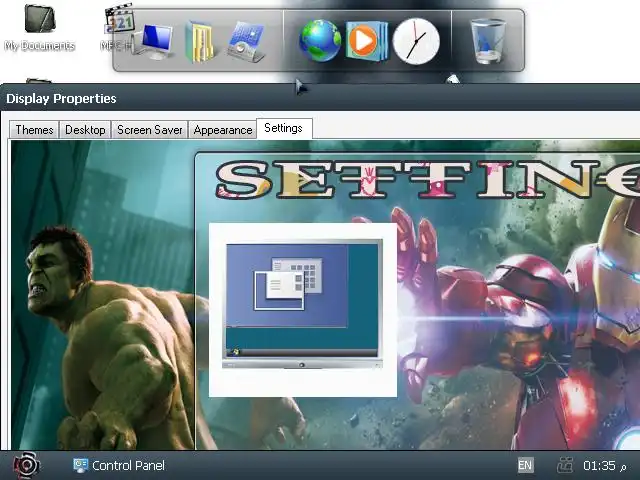Image resolution: width=640 pixels, height=480 pixels.
Task: Open the Appearance tab
Action: tap(223, 130)
